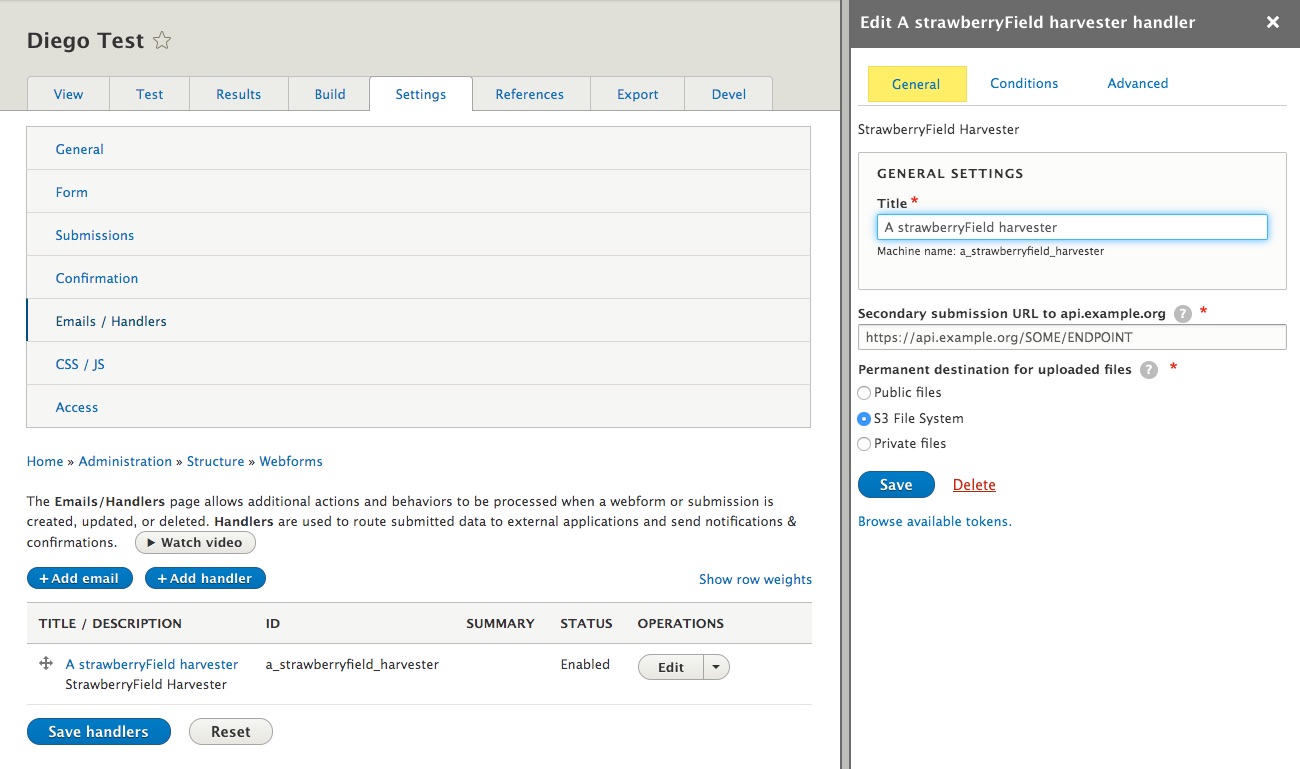Play the Watch video button
This screenshot has height=769, width=1300.
195,542
